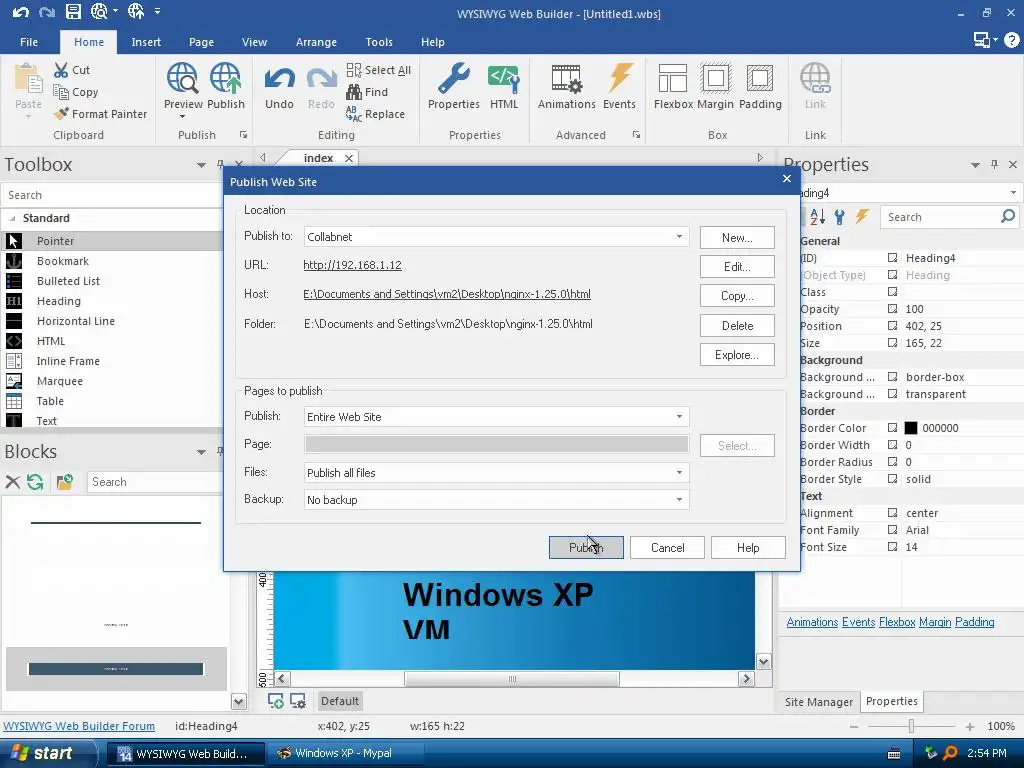Toggle the checkbox beside Border Width
The image size is (1024, 768).
pyautogui.click(x=893, y=445)
